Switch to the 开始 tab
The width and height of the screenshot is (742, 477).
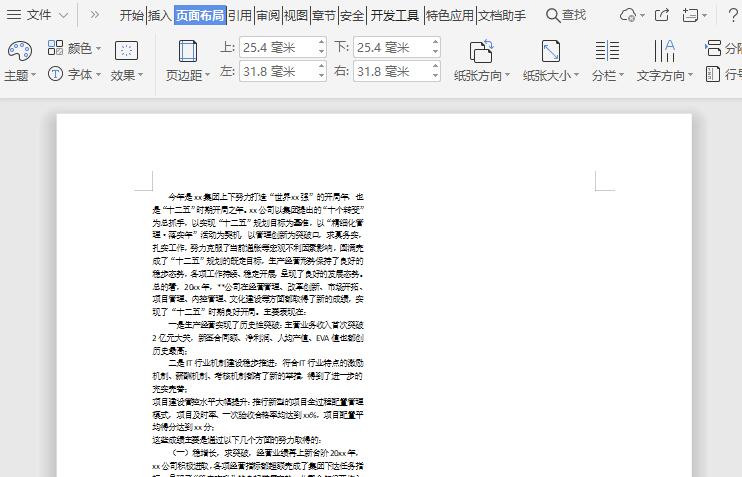click(x=132, y=15)
